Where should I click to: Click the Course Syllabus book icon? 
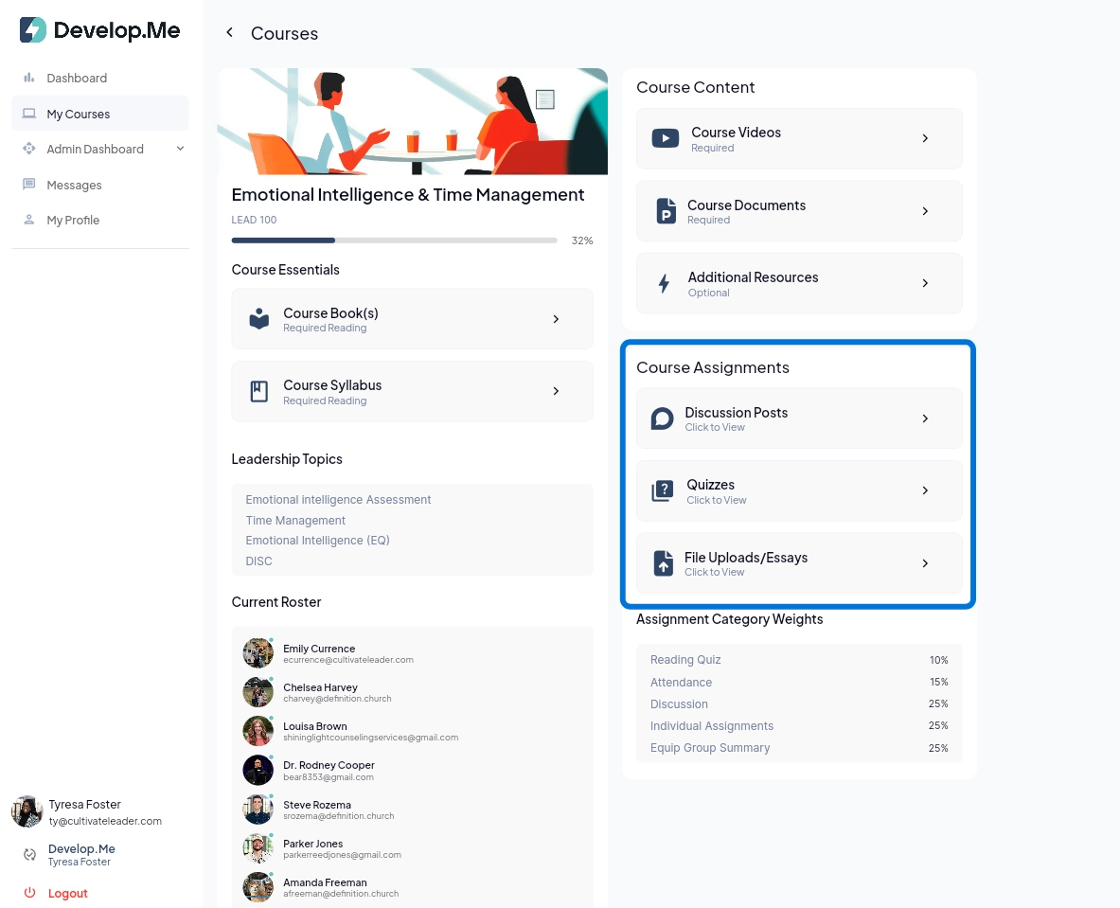tap(259, 391)
